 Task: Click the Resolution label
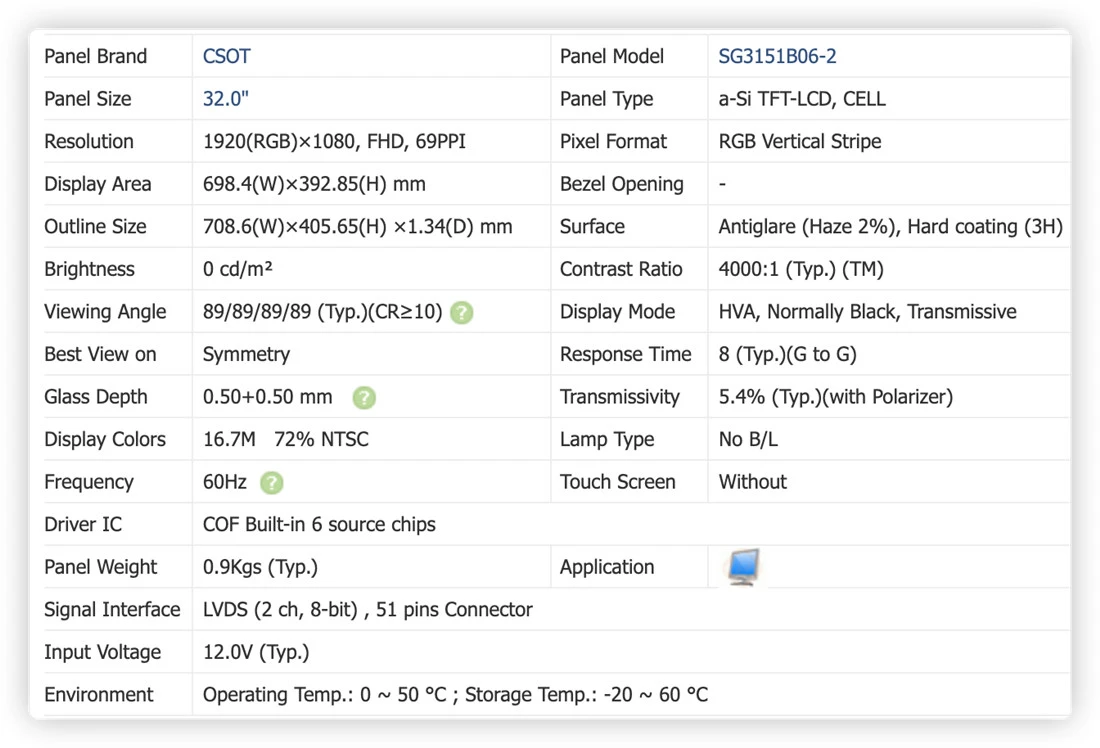pyautogui.click(x=89, y=142)
